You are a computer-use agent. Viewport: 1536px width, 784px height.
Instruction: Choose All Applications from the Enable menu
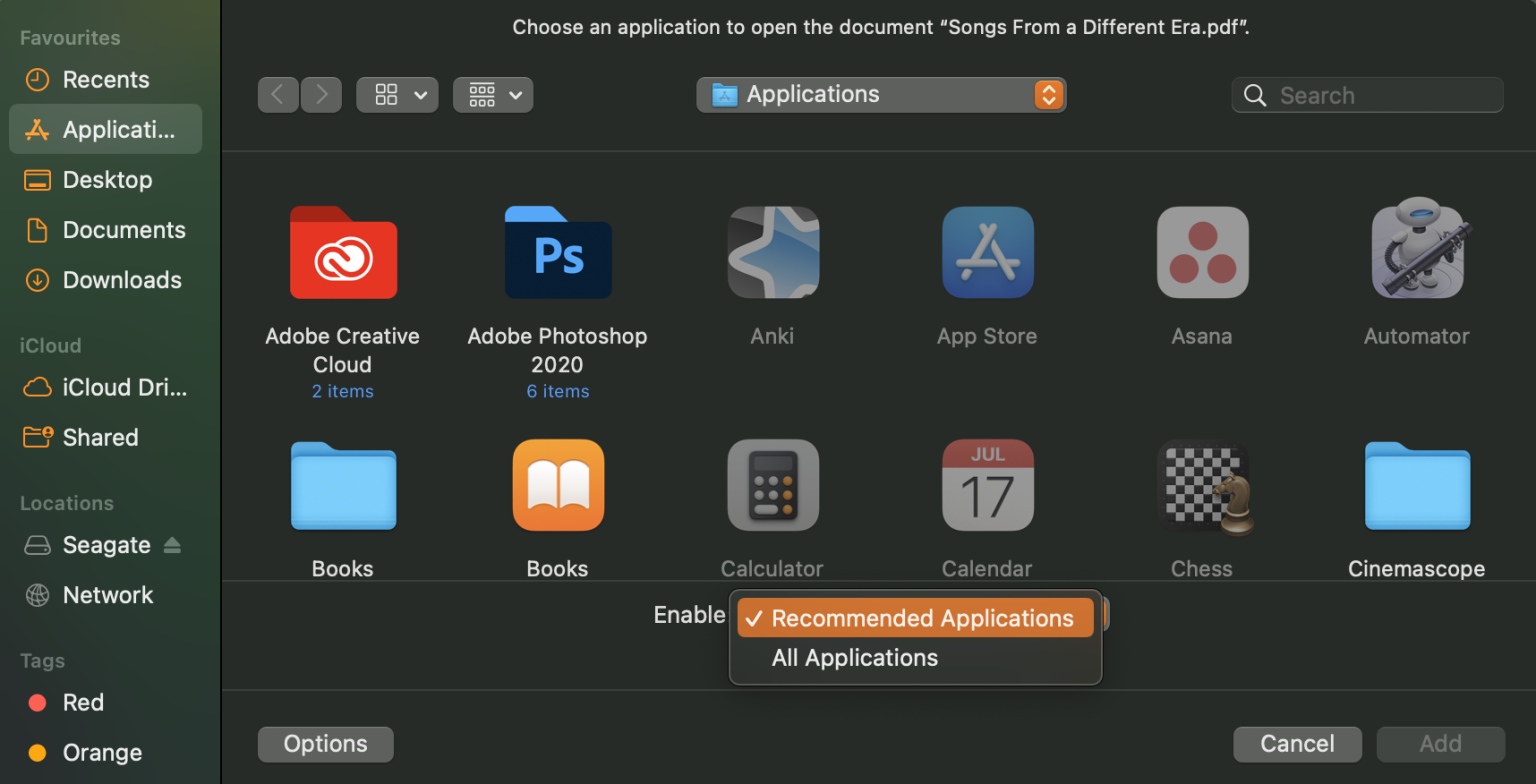point(854,658)
